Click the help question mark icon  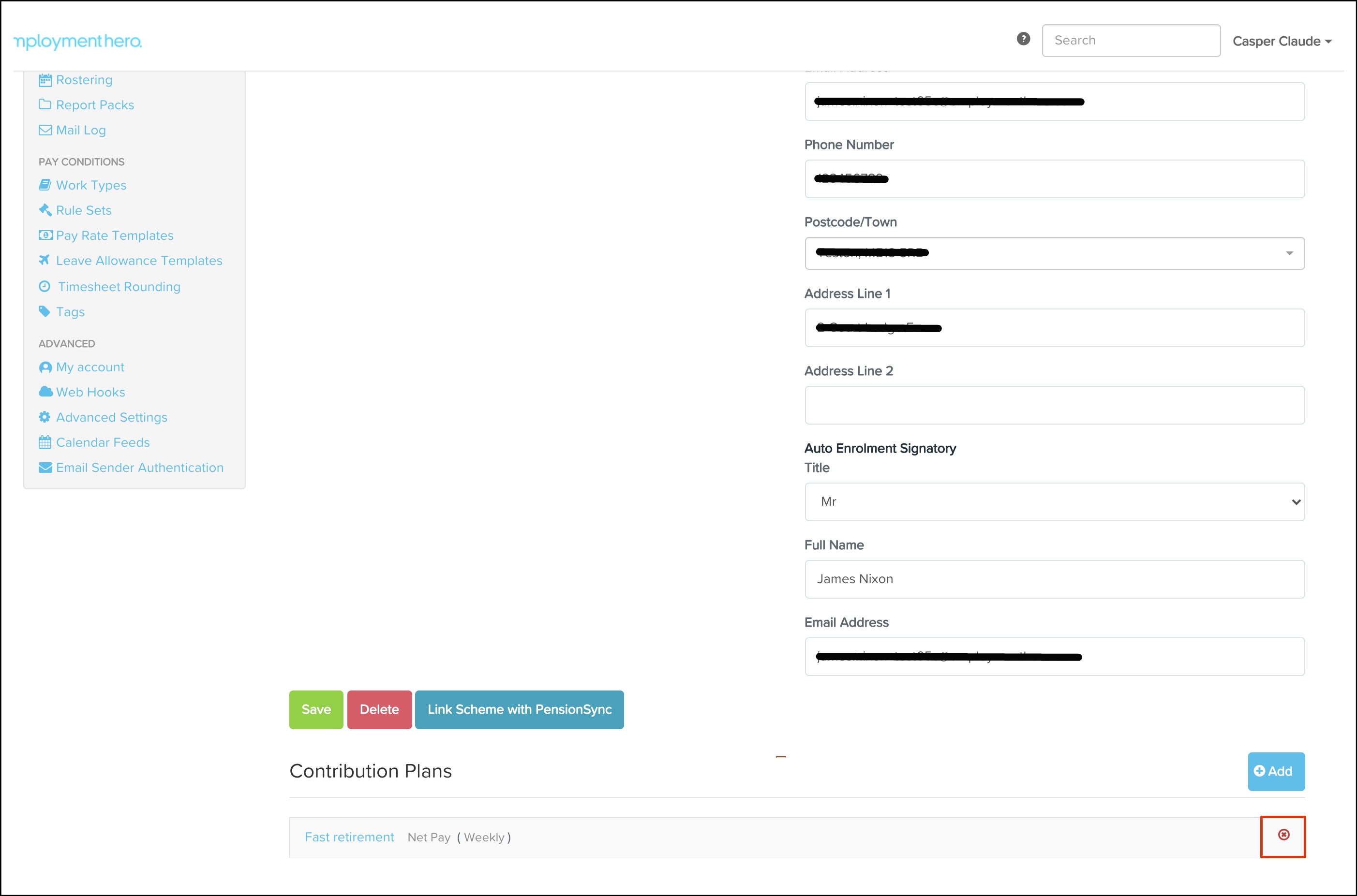1023,39
